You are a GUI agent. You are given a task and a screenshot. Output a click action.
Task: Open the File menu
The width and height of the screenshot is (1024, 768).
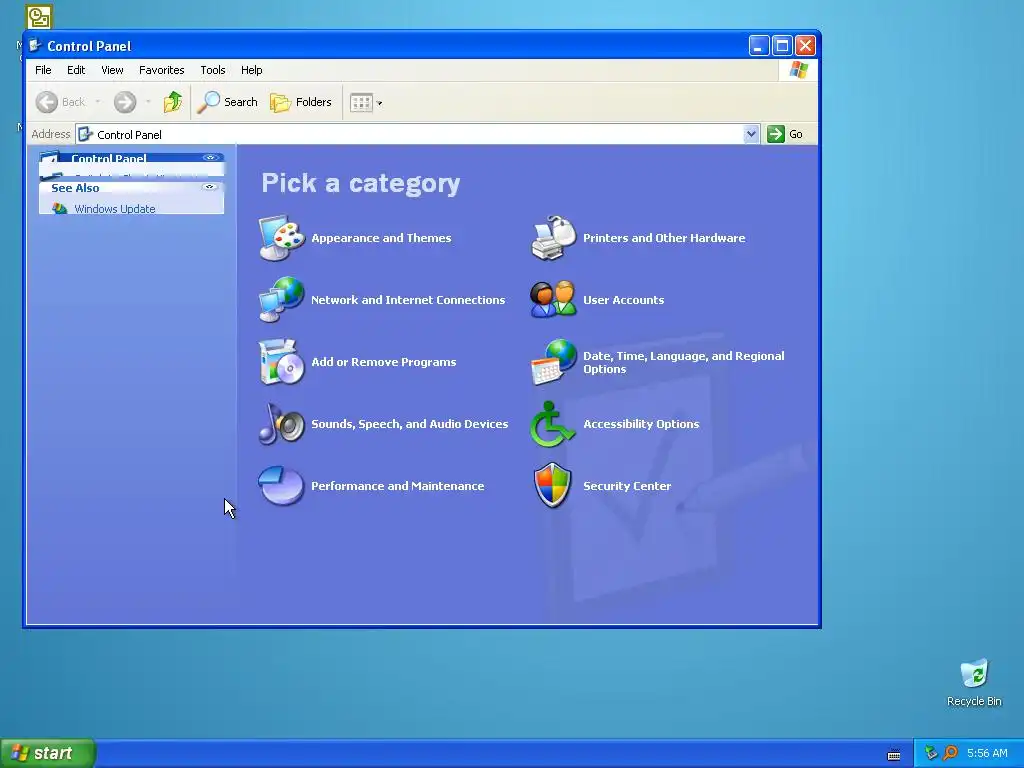pos(43,70)
